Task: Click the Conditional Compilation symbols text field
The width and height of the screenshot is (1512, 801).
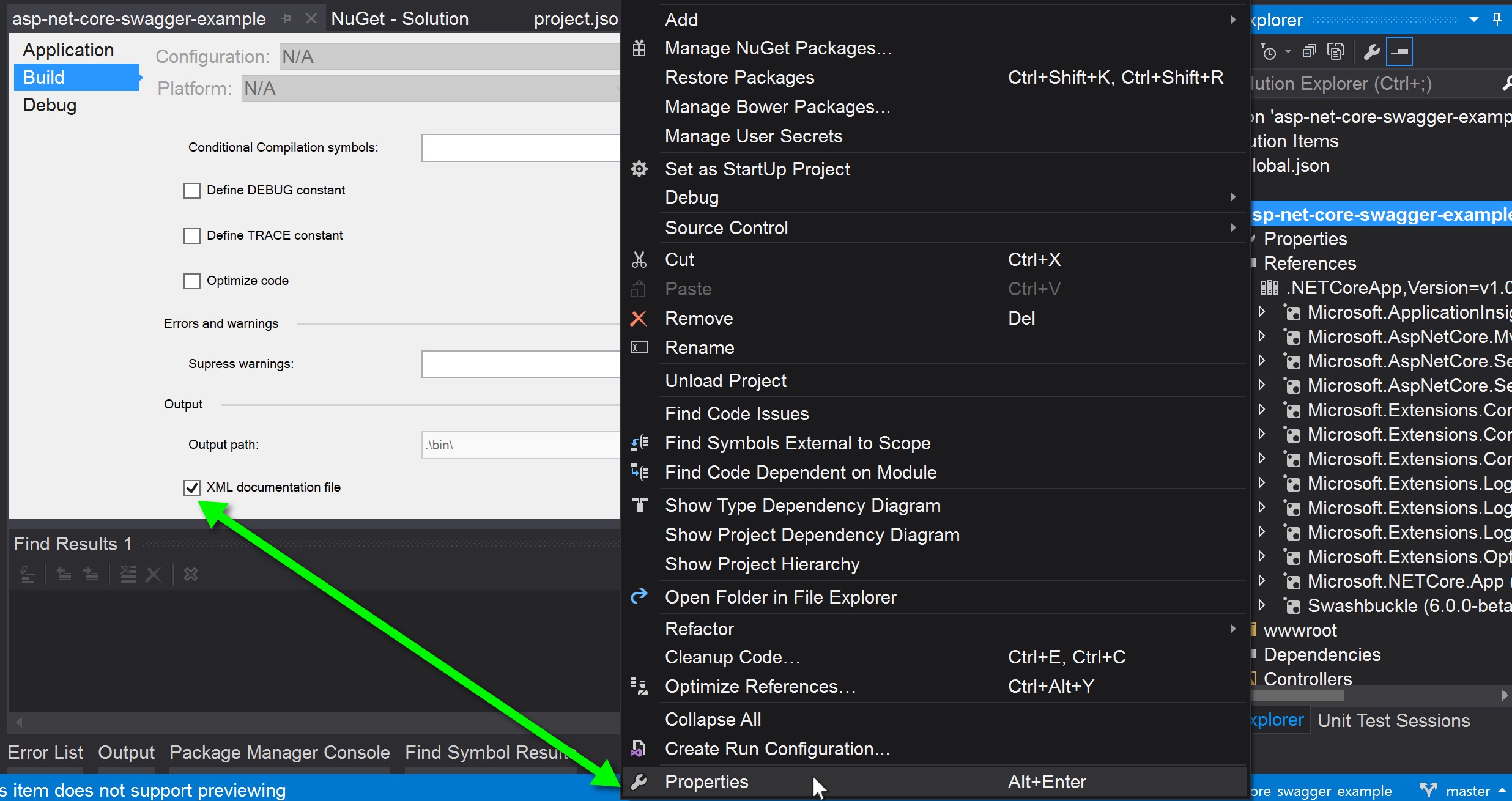Action: tap(520, 148)
